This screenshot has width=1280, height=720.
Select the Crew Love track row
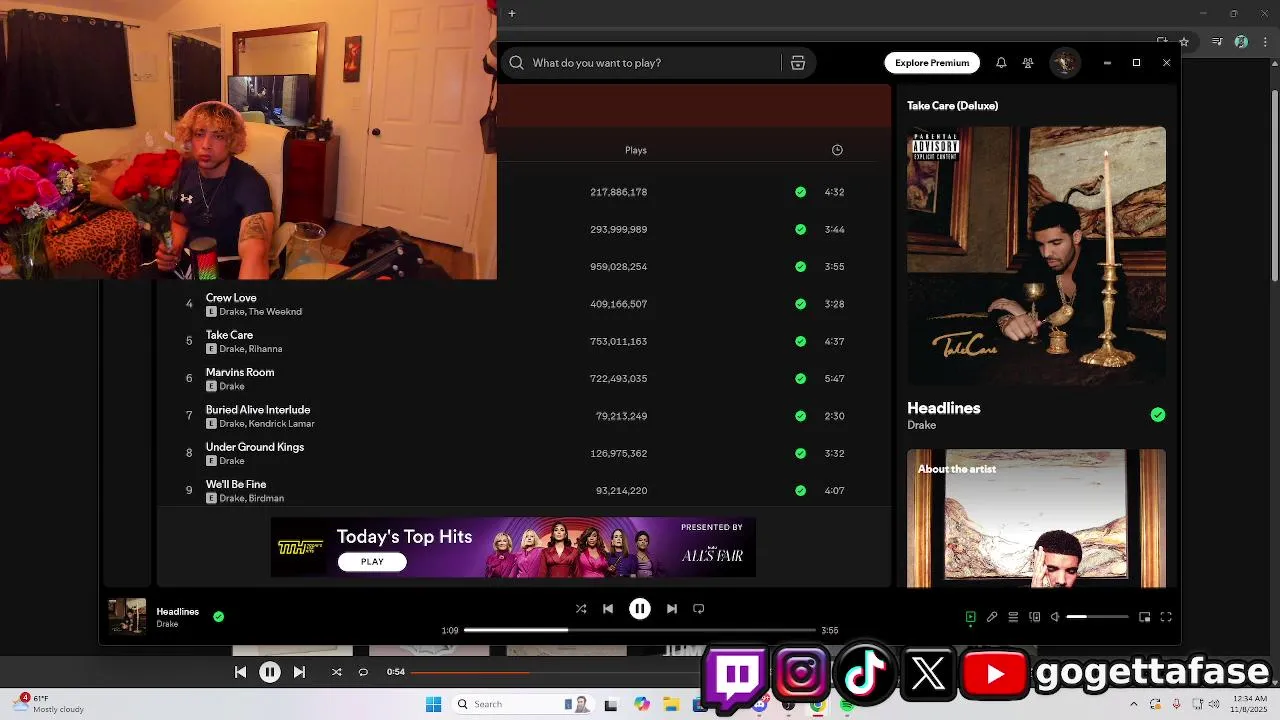pos(524,304)
